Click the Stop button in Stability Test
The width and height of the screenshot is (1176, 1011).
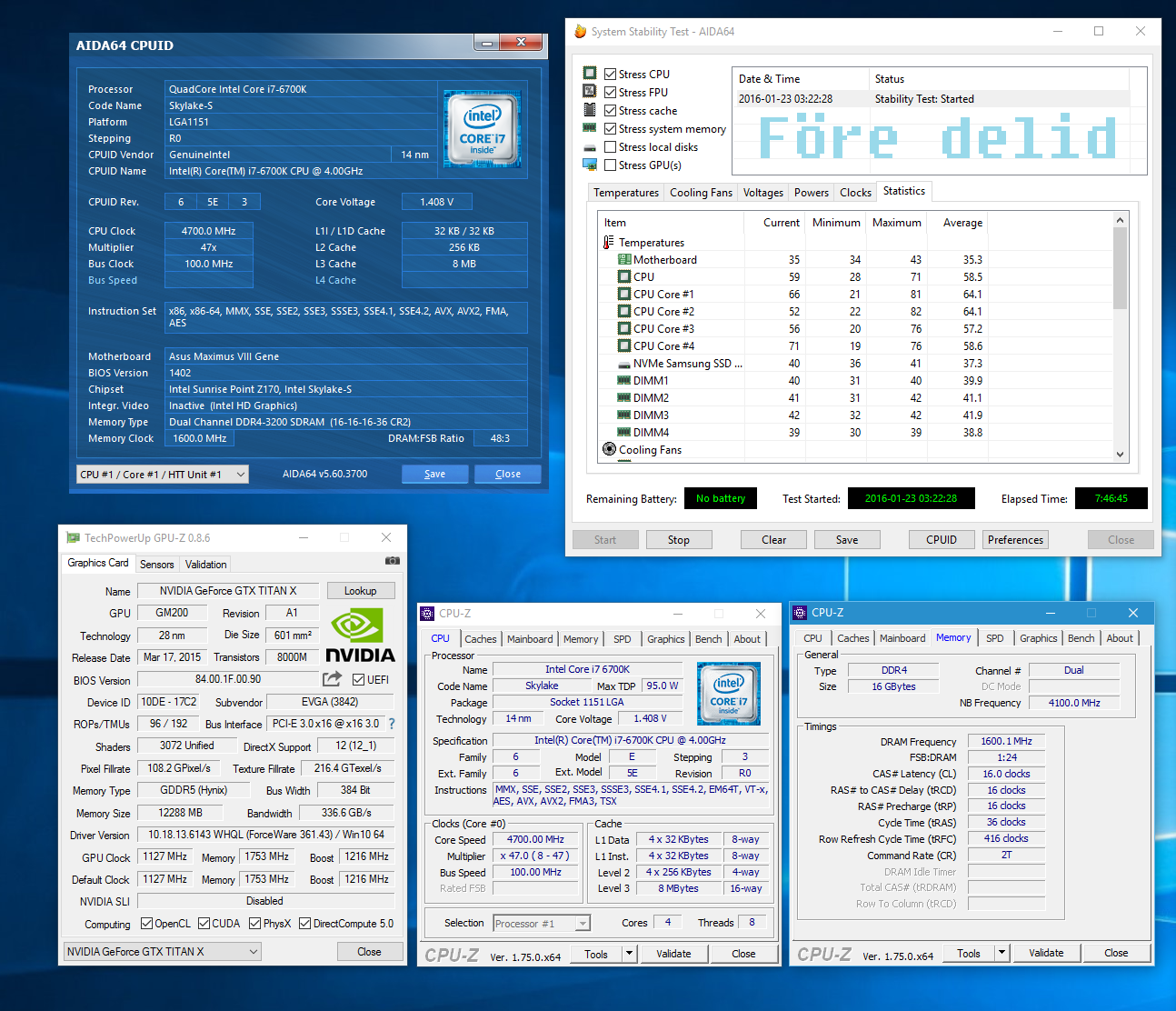pos(679,540)
